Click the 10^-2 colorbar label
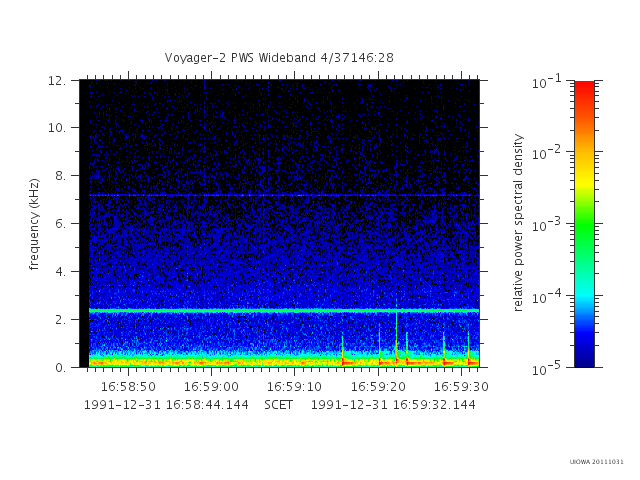640x480 pixels. 547,153
